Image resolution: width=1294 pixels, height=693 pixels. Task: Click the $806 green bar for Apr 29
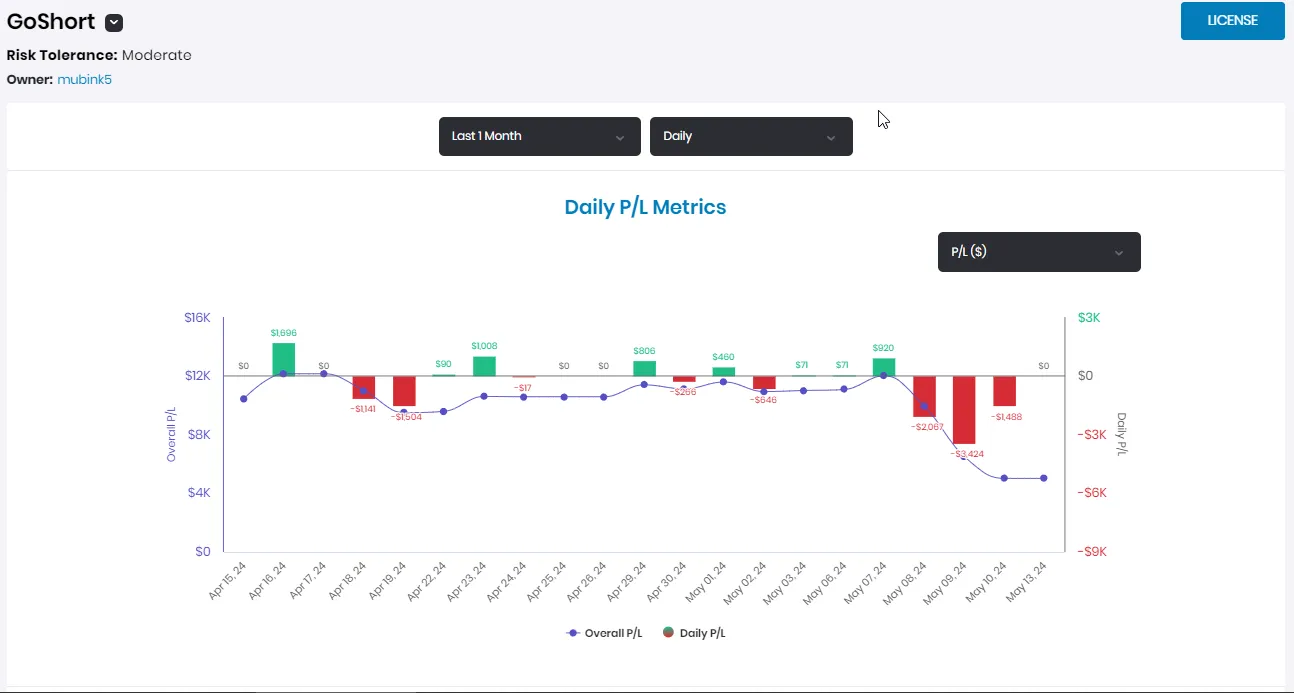pyautogui.click(x=644, y=368)
